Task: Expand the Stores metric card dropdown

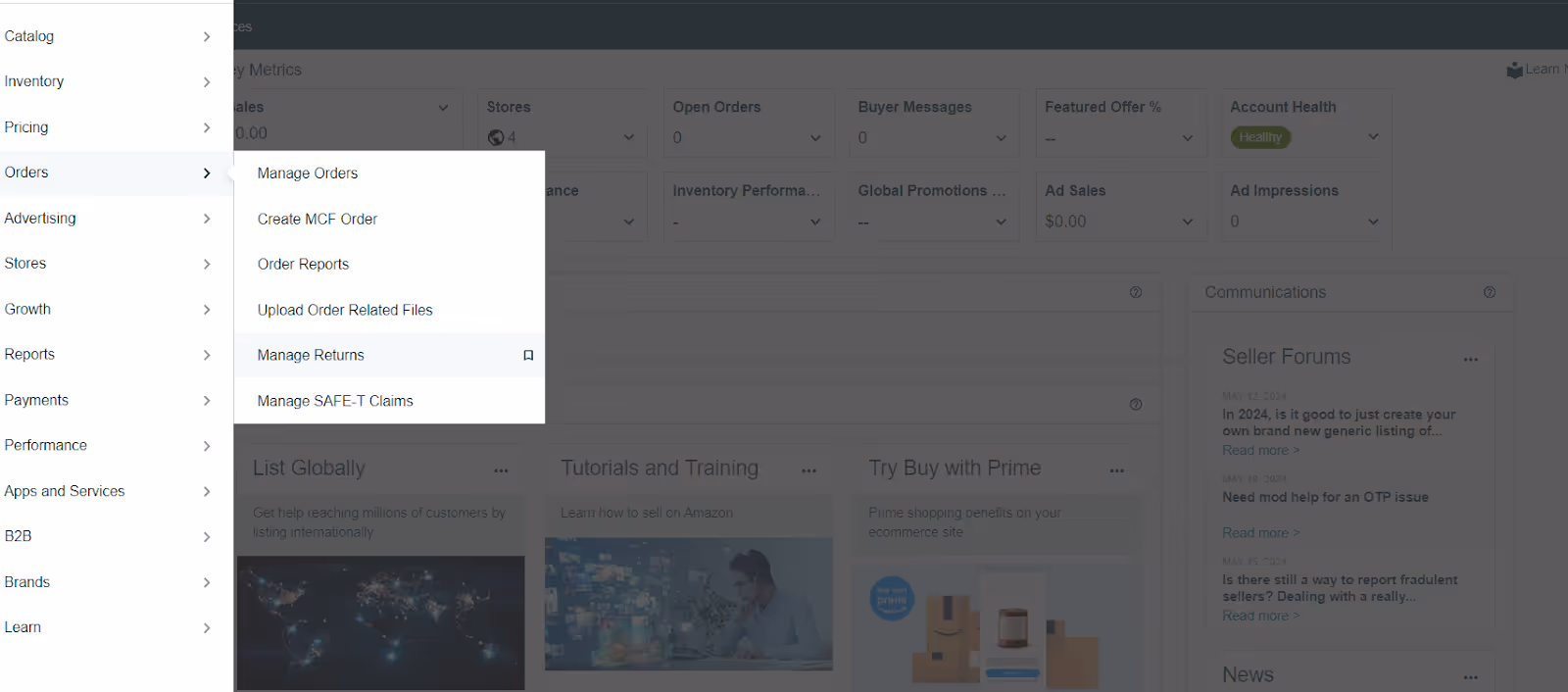Action: 629,138
